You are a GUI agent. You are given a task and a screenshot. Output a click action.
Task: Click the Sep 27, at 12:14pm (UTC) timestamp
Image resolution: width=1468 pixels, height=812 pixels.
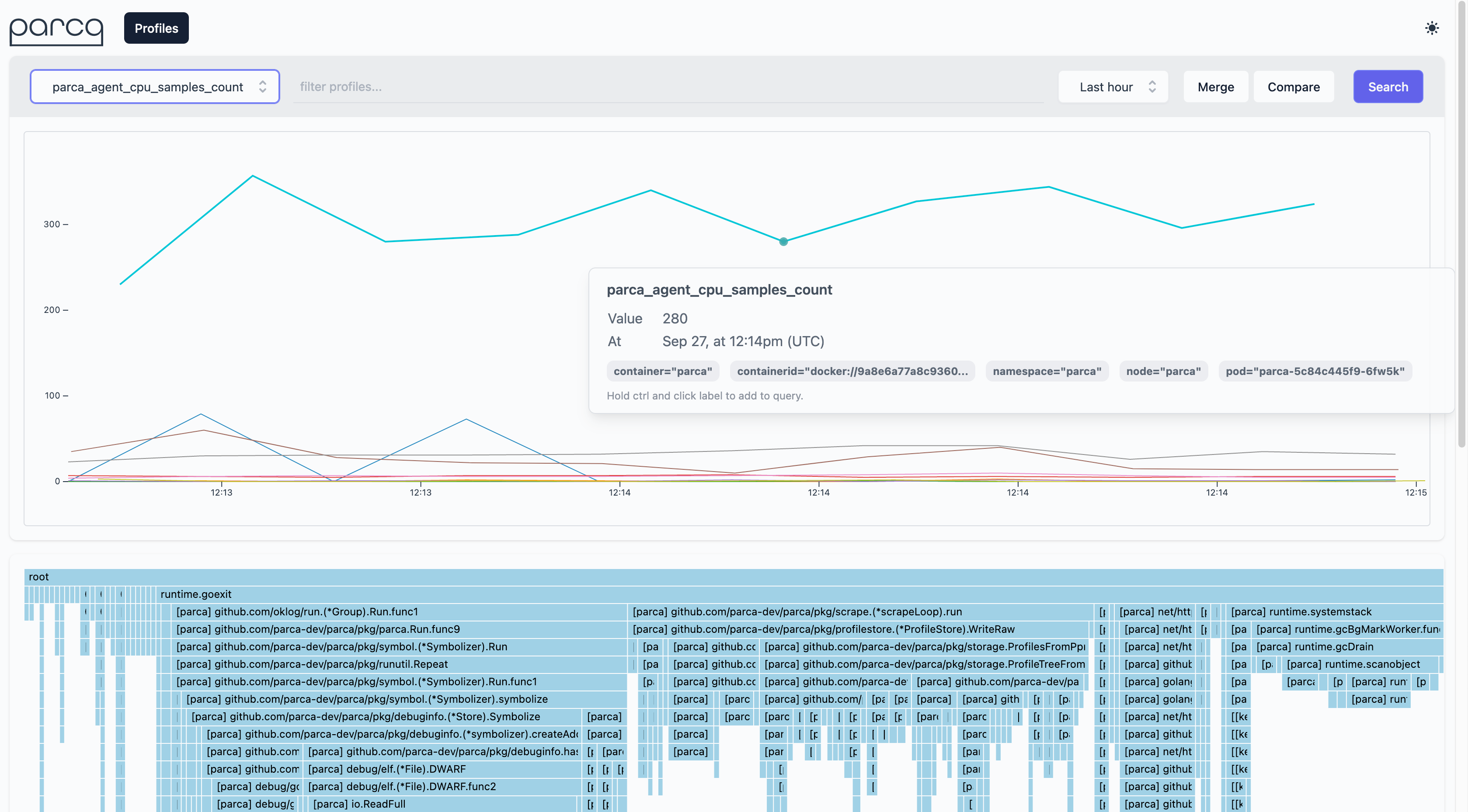[743, 341]
